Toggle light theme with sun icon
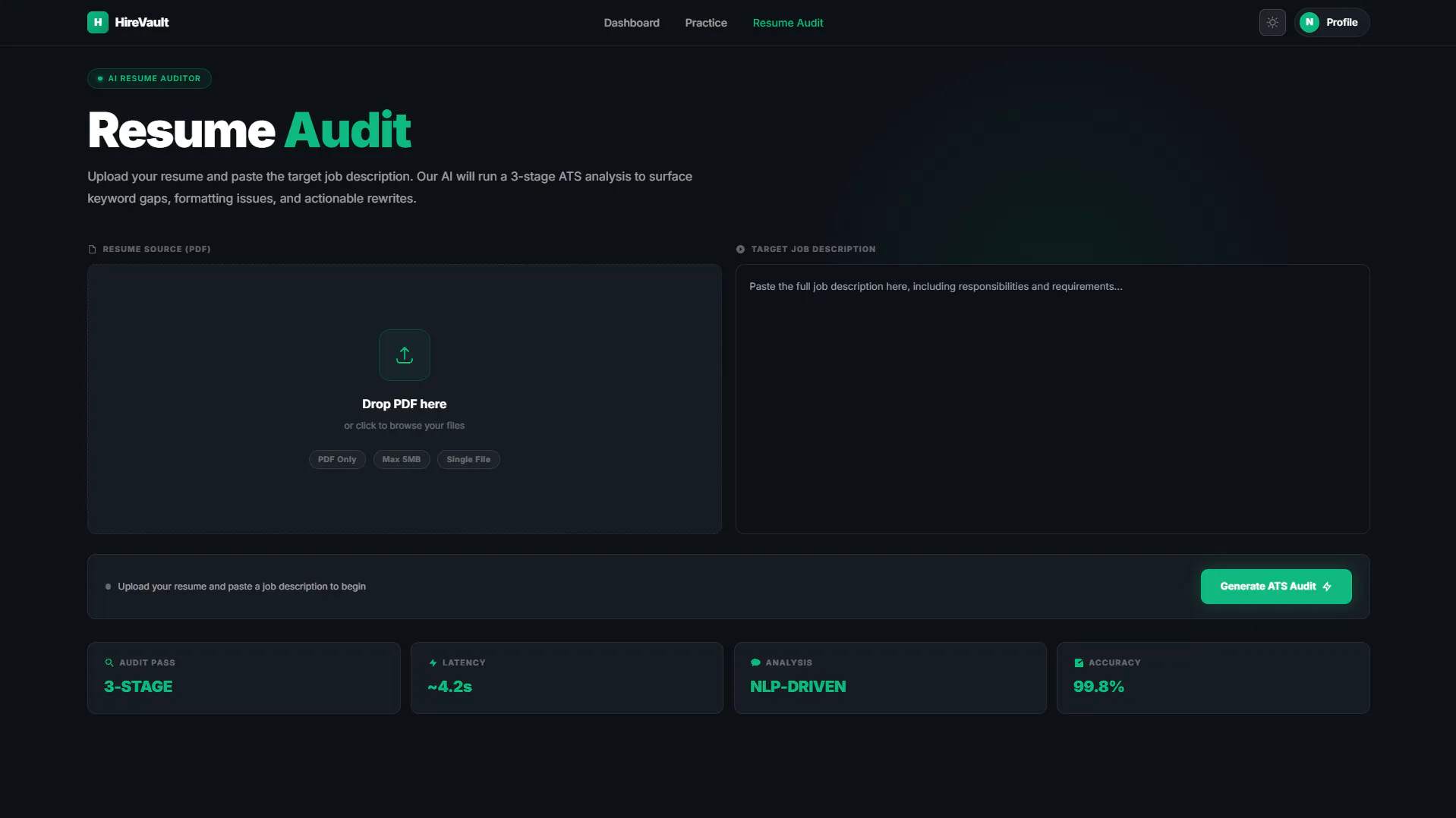Screen dimensions: 1456x818 pos(1272,22)
